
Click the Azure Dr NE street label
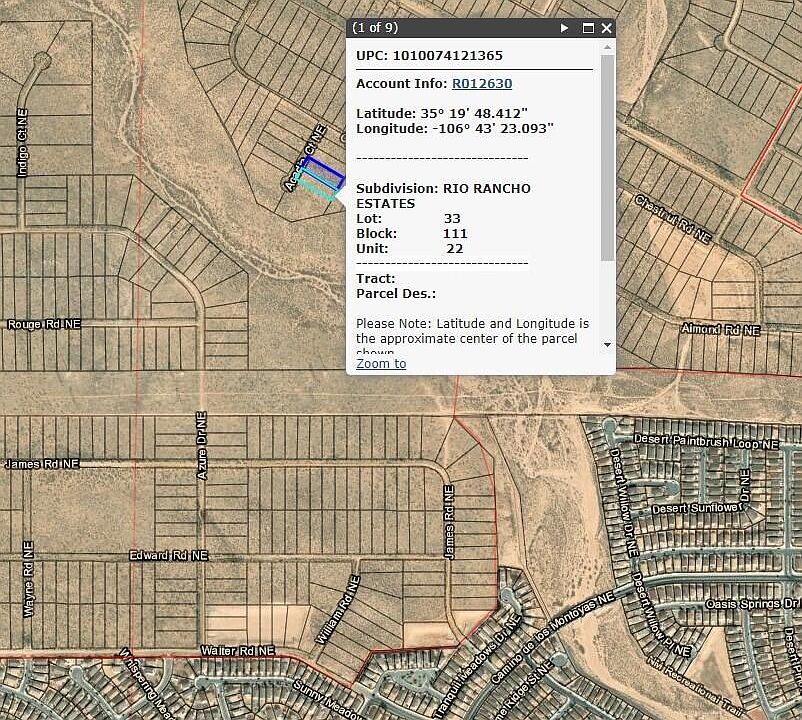click(x=202, y=445)
